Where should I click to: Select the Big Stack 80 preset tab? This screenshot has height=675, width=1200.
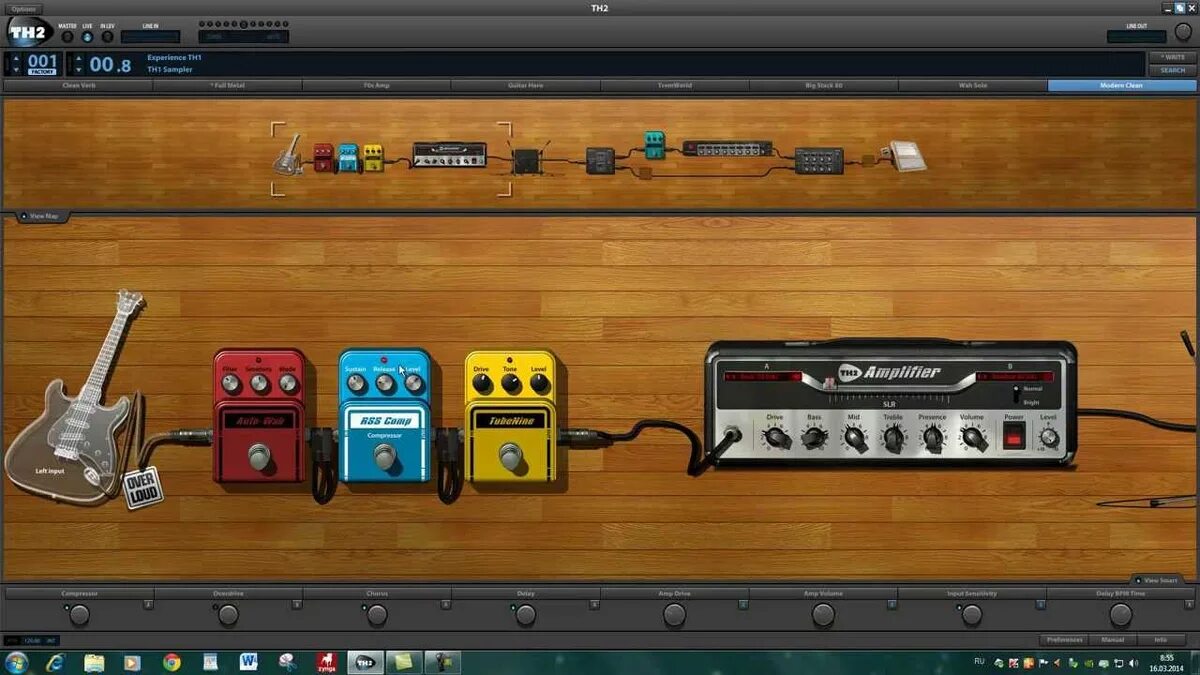tap(824, 85)
